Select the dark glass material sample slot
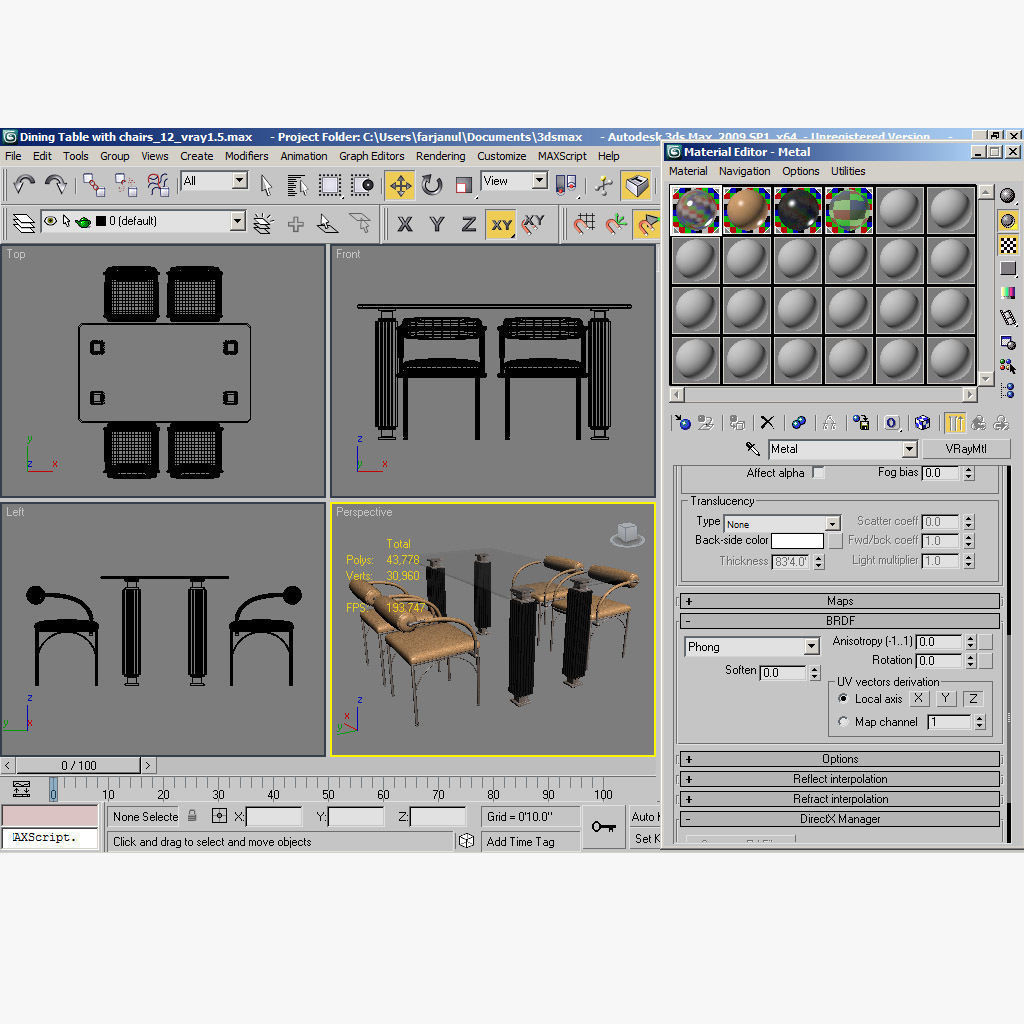 tap(797, 210)
